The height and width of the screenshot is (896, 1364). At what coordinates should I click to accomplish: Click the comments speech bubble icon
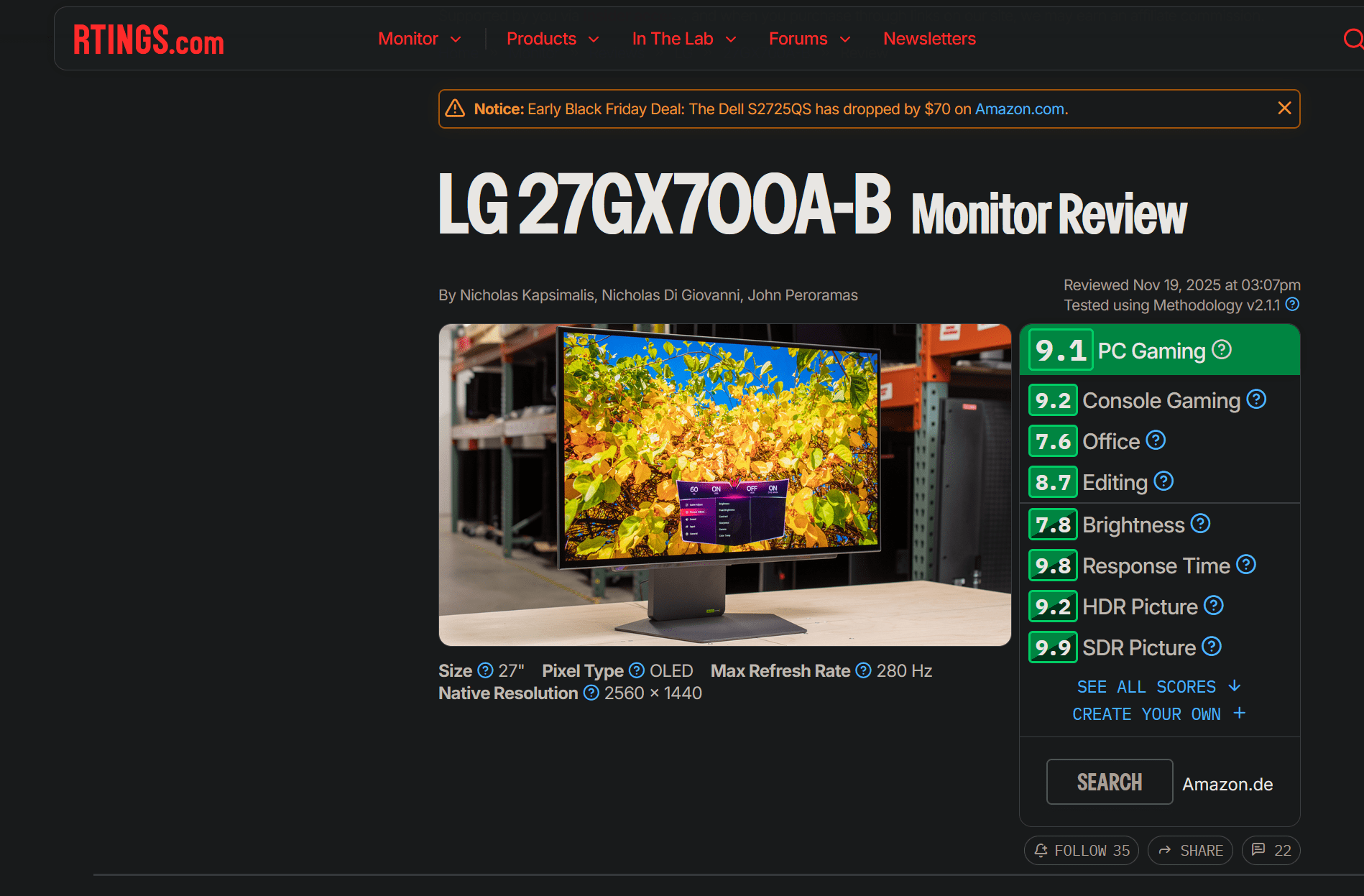(x=1258, y=850)
